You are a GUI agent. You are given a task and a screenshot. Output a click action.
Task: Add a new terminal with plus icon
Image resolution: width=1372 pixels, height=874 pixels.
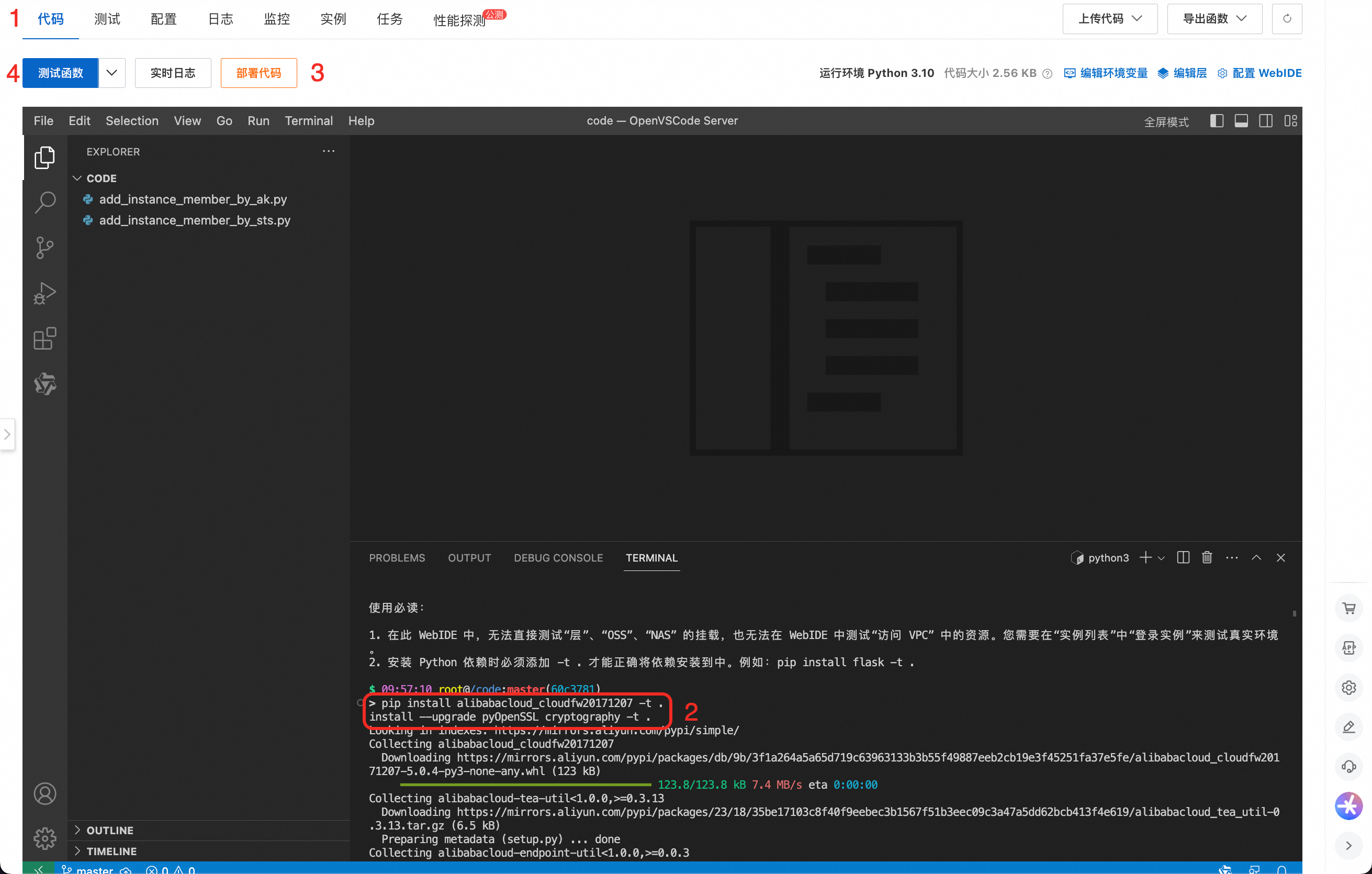[x=1145, y=558]
